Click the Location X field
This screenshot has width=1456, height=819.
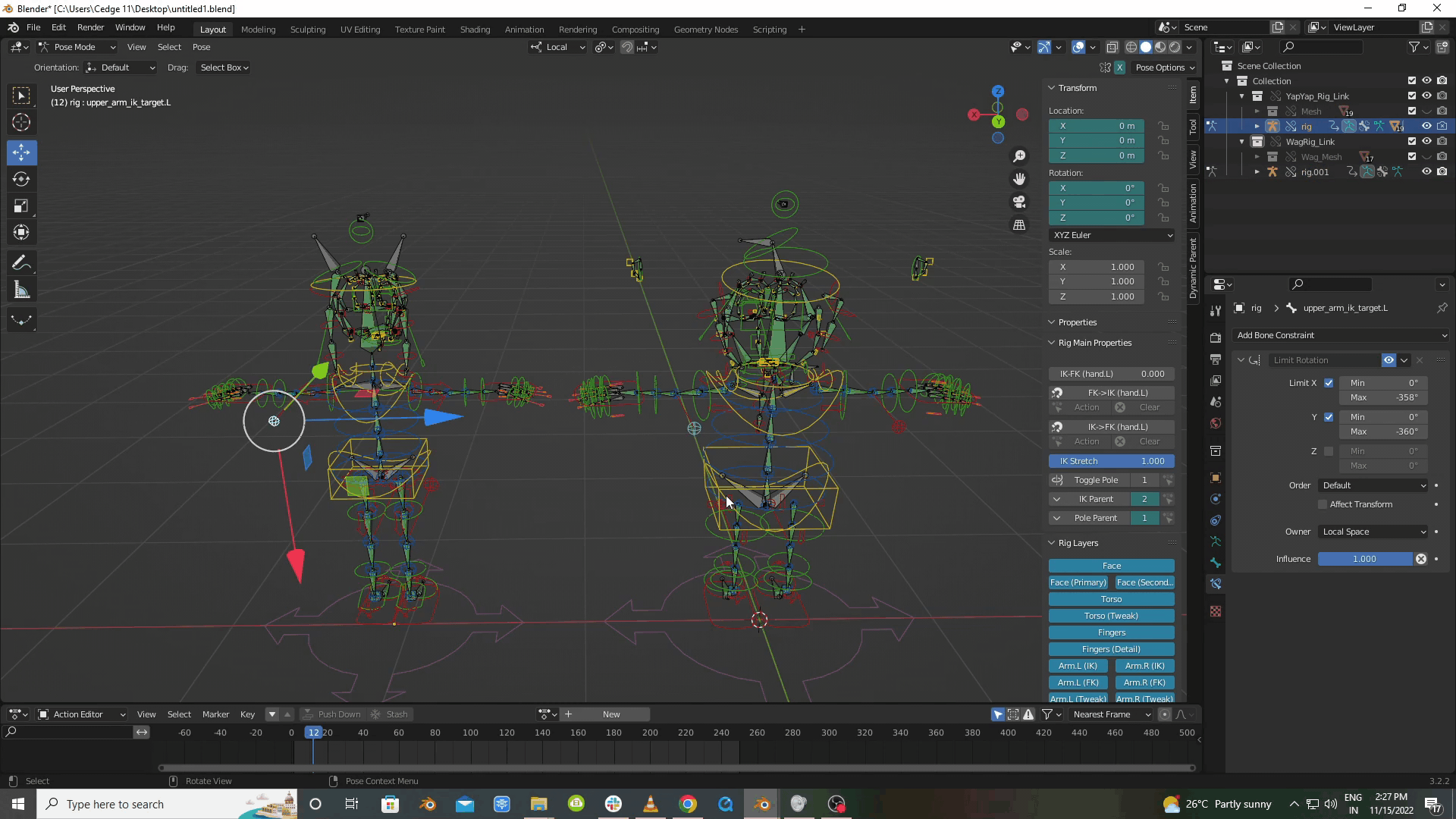[1097, 126]
